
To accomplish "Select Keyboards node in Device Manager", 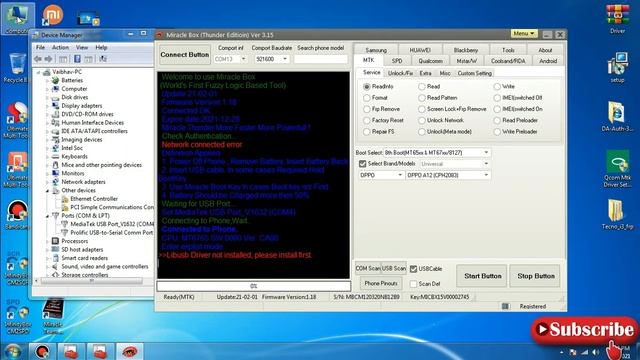I will click(74, 157).
